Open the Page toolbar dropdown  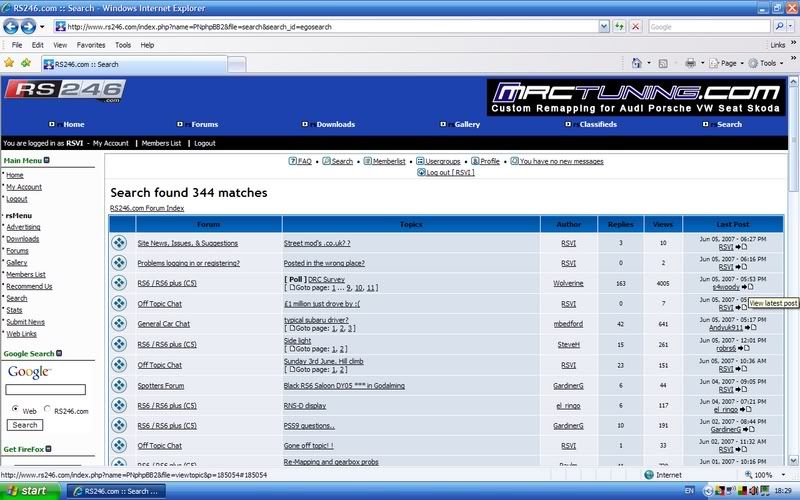(x=727, y=63)
